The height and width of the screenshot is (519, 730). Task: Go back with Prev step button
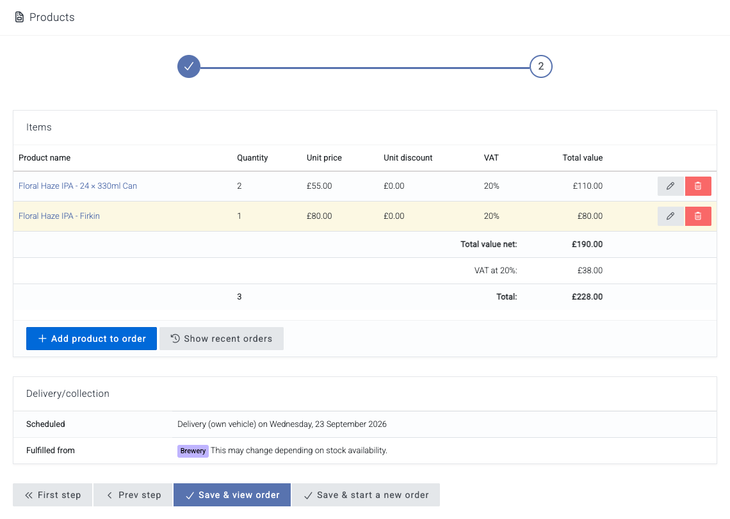click(133, 495)
